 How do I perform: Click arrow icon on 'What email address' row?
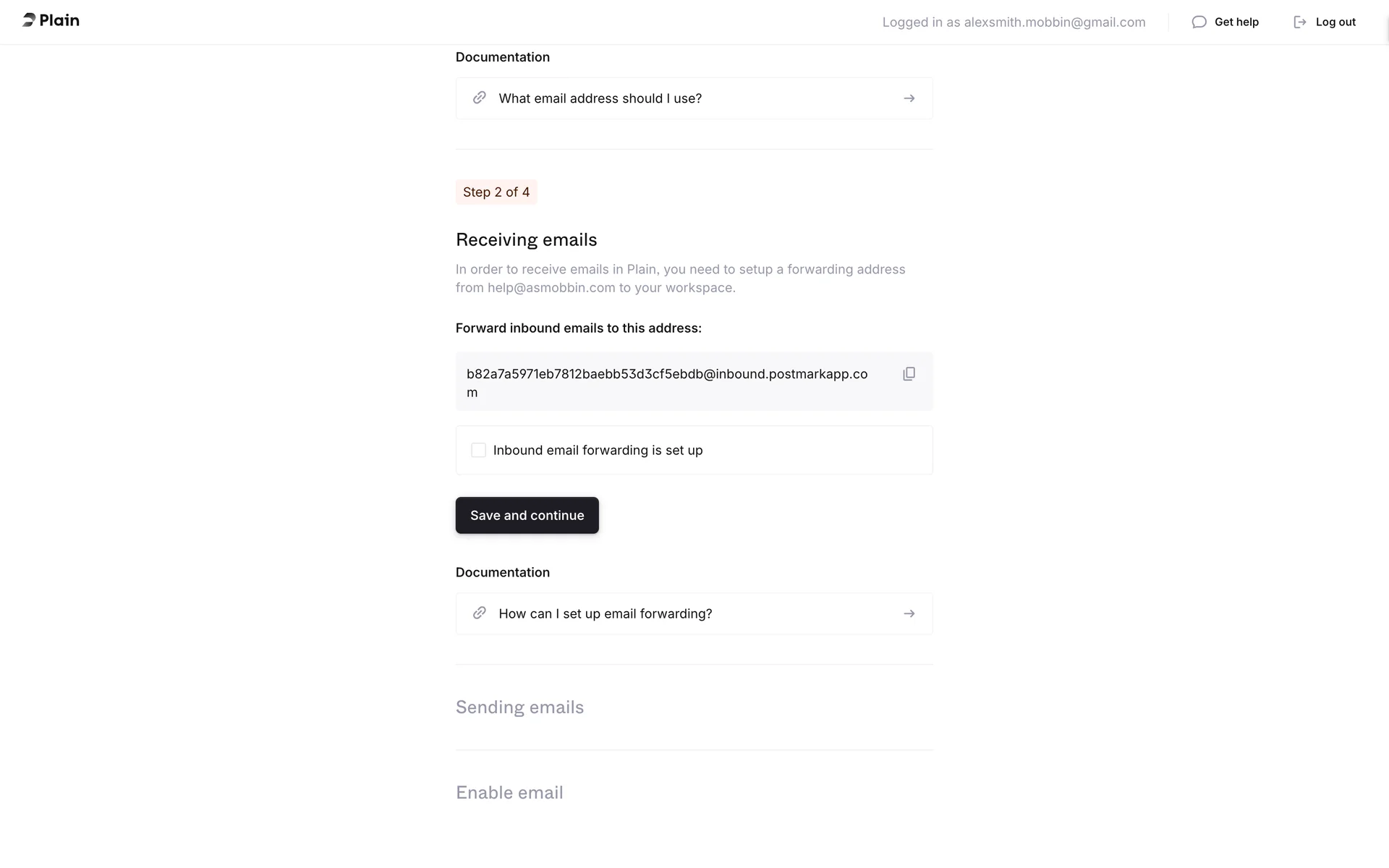pyautogui.click(x=909, y=98)
